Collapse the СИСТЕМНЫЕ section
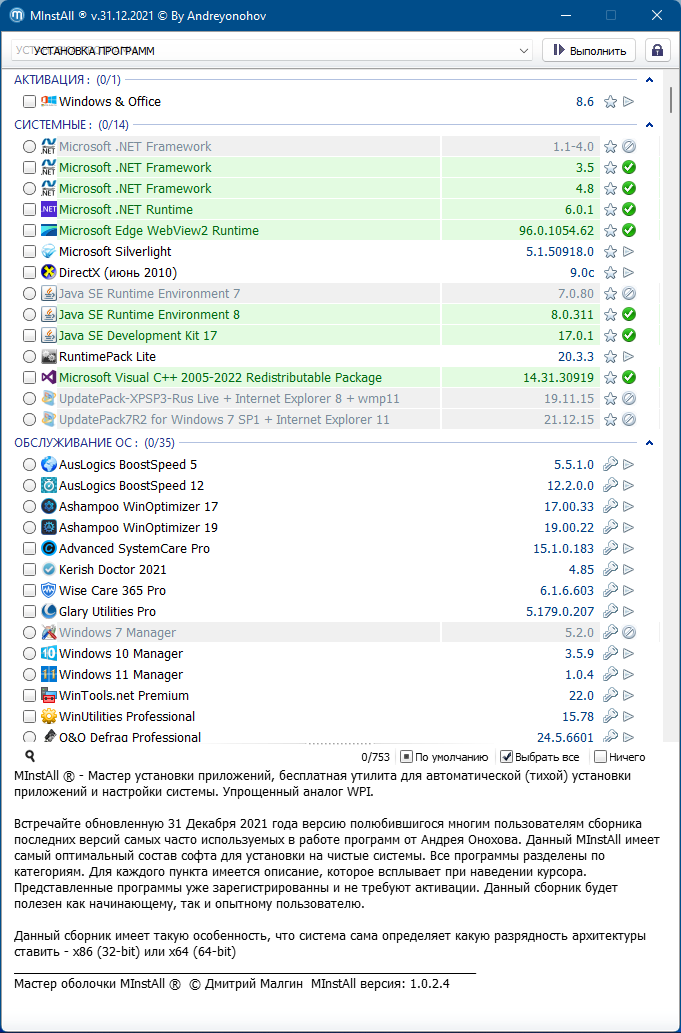 click(x=649, y=125)
